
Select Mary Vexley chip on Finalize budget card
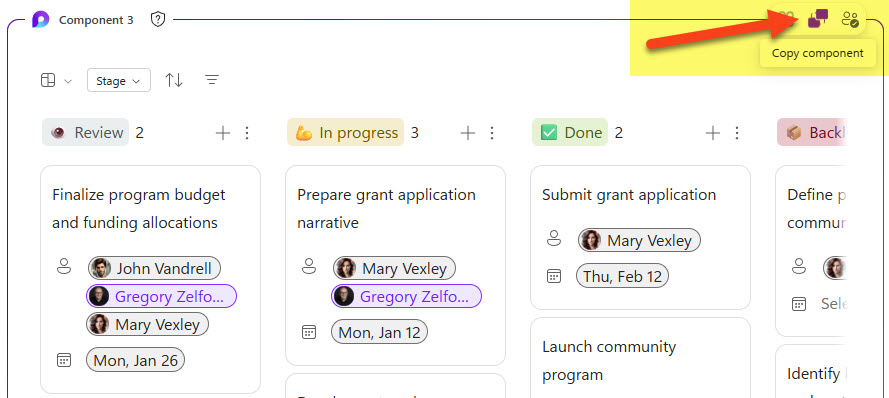(147, 324)
